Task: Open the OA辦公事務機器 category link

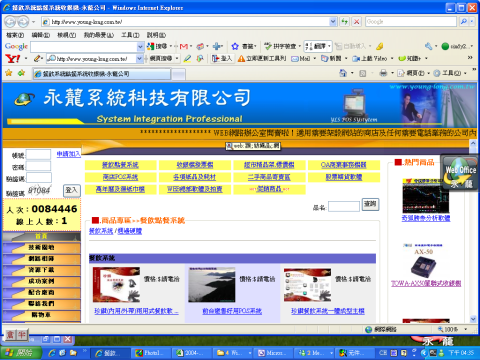Action: point(344,165)
